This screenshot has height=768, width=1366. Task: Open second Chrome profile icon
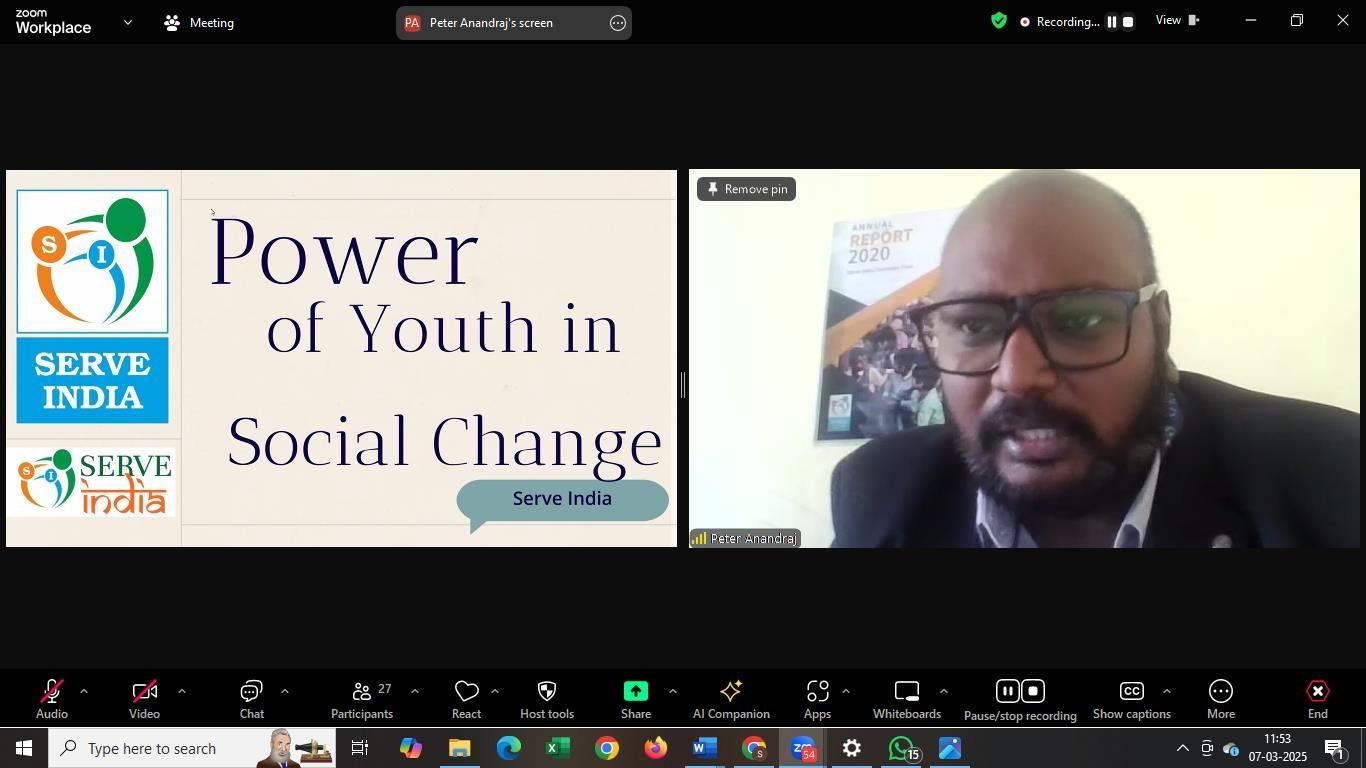[x=754, y=748]
